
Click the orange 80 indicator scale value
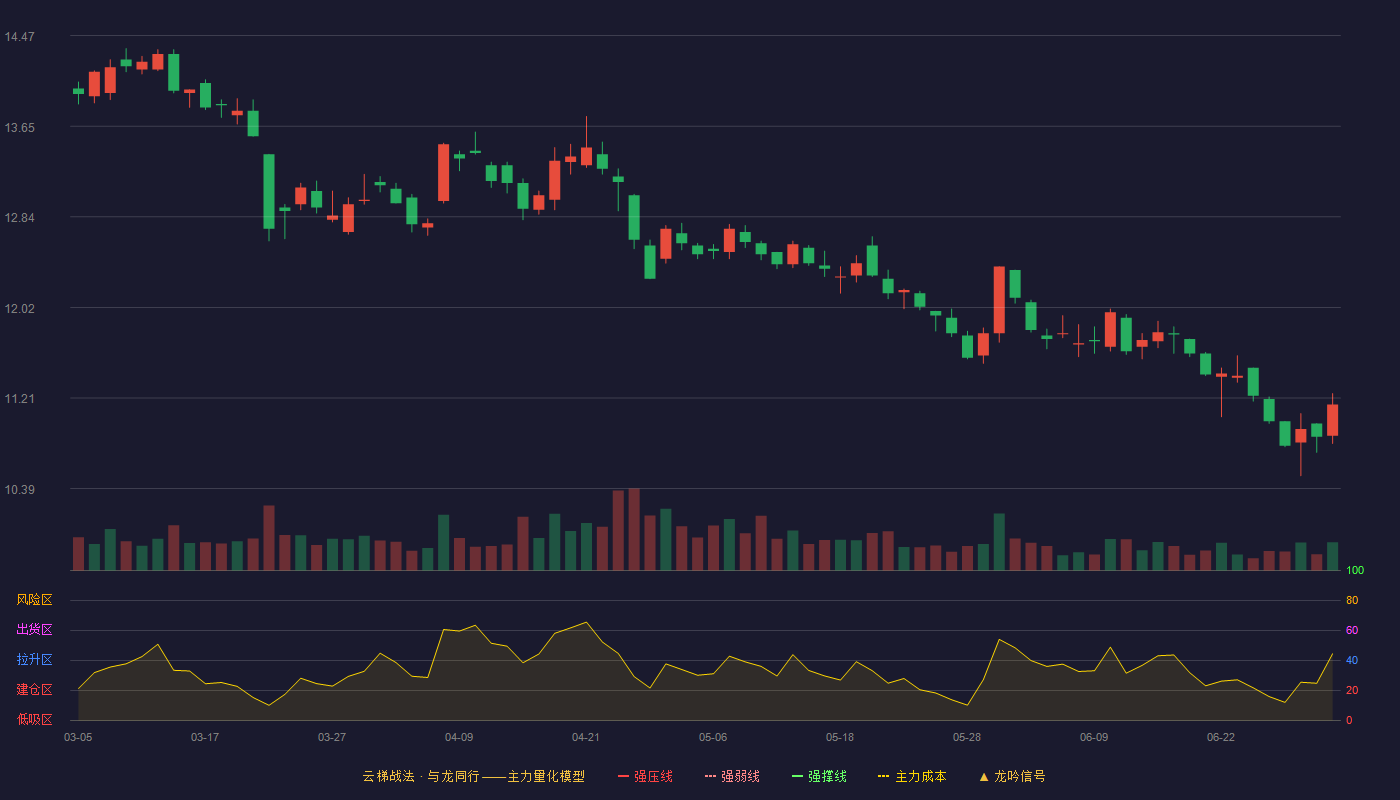[x=1352, y=600]
